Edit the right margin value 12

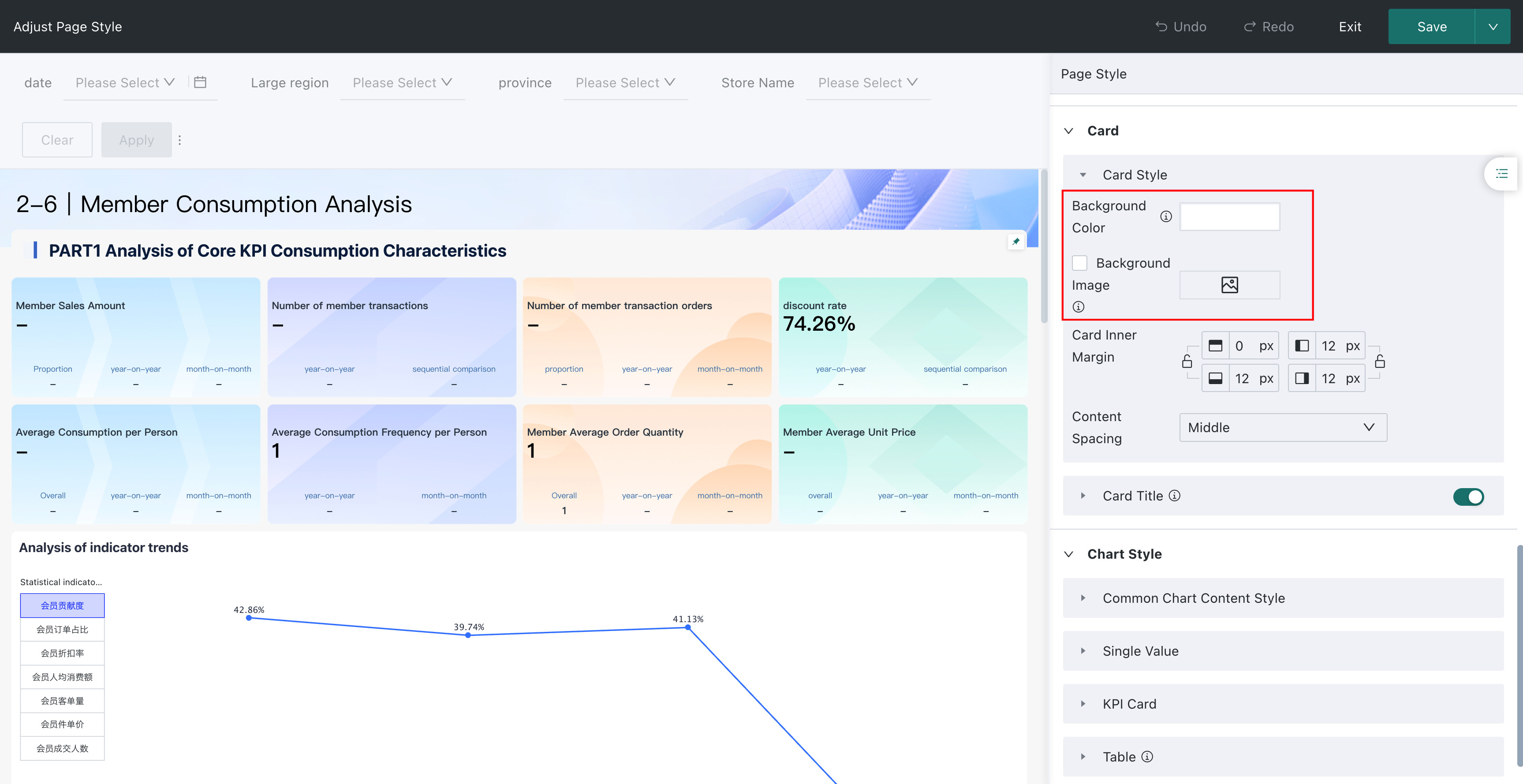pyautogui.click(x=1329, y=378)
